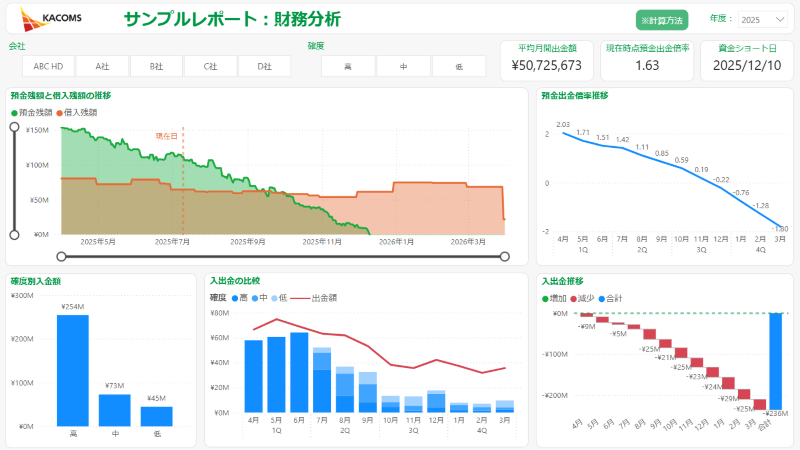
Task: Click the 中 bar showing ¥73M
Action: point(114,410)
